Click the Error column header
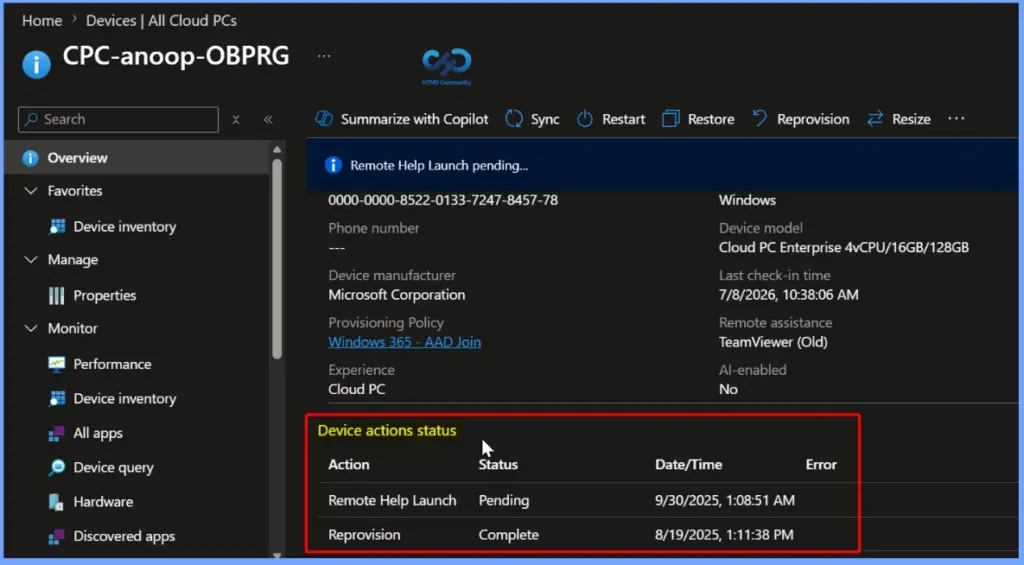Screen dimensions: 1024x565 point(821,464)
